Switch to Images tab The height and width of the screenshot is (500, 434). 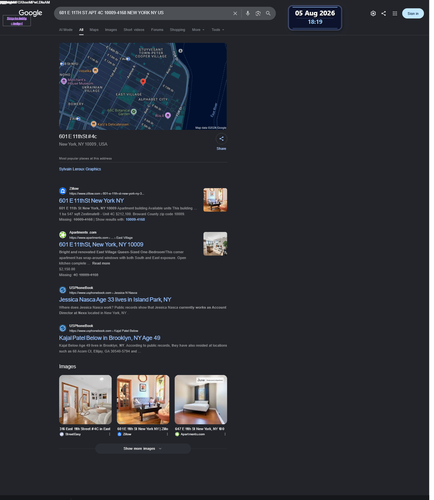(x=111, y=30)
